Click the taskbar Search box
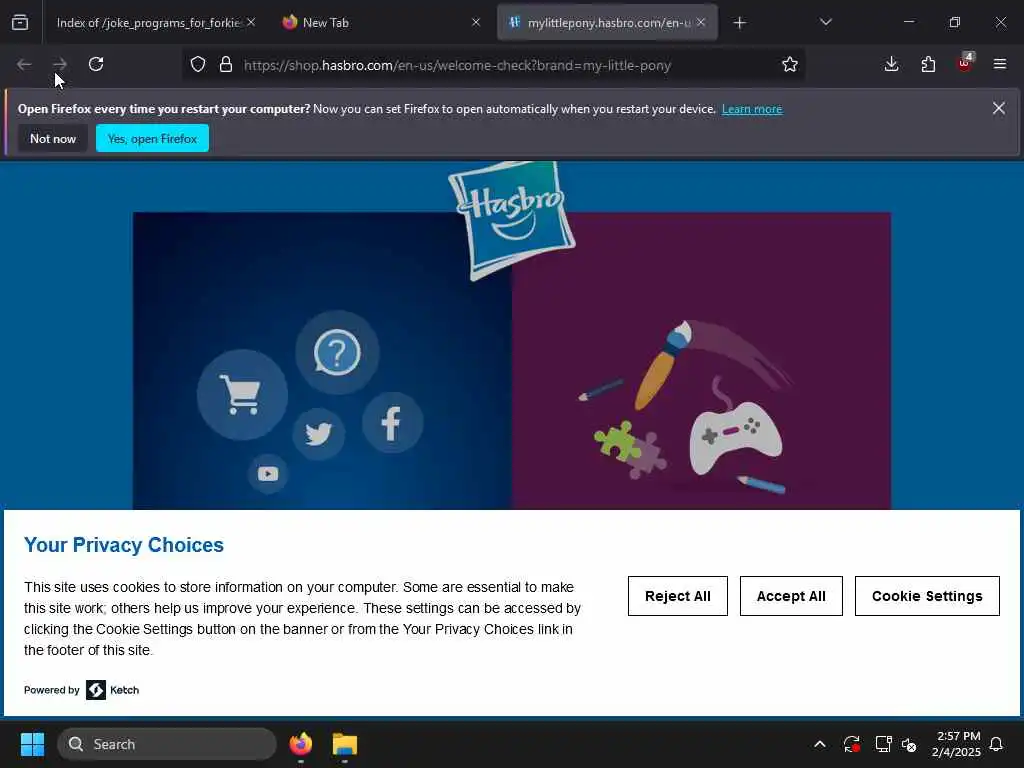Viewport: 1024px width, 768px height. coord(167,744)
